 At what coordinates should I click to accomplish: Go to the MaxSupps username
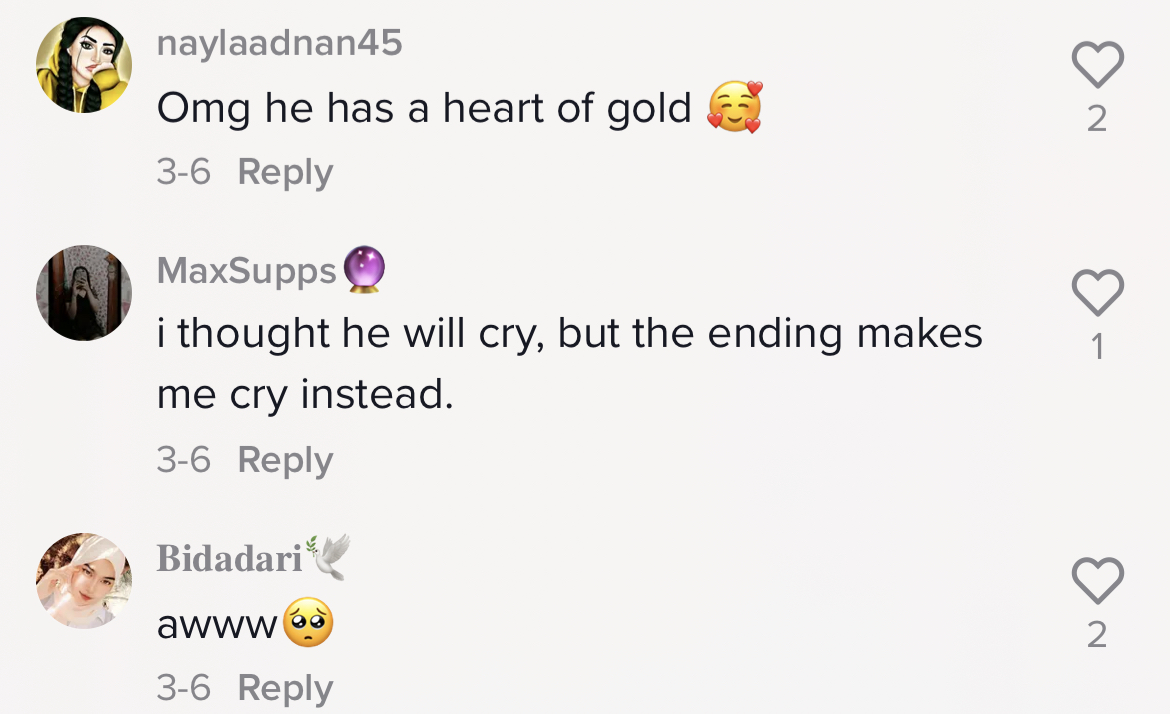[246, 270]
